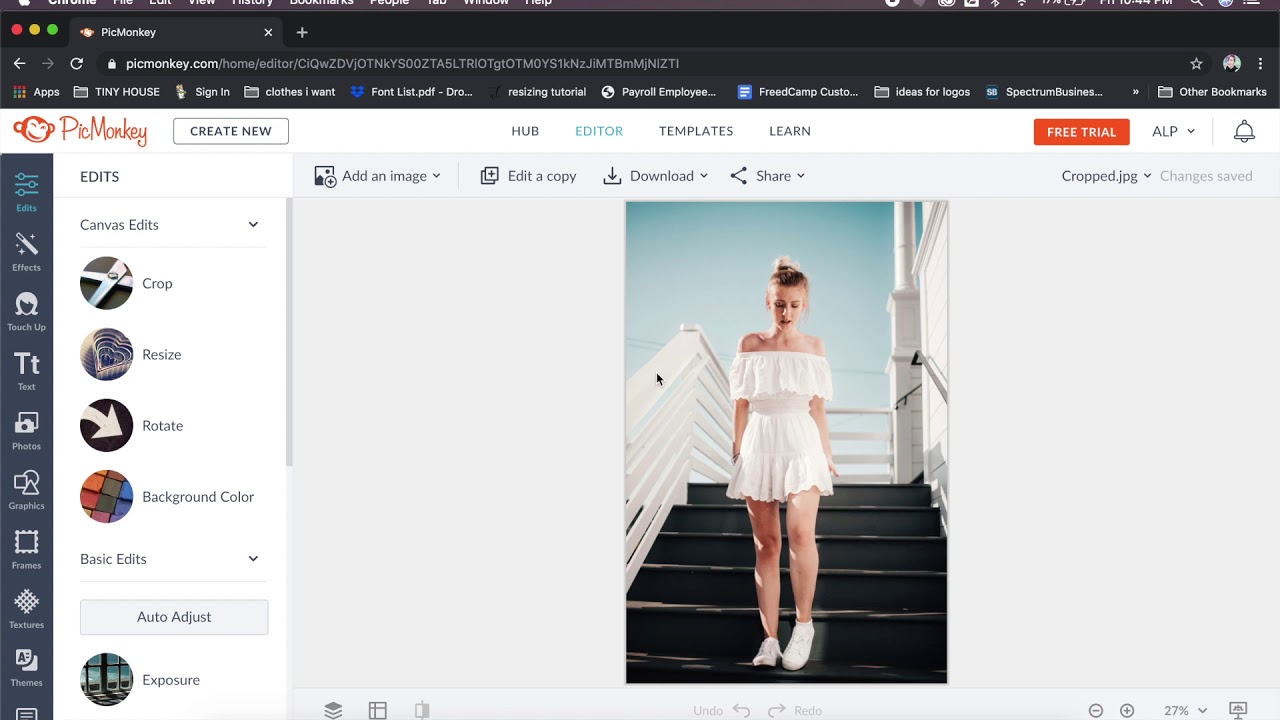The image size is (1280, 720).
Task: Open the clothes i want bookmark folder
Action: click(x=290, y=92)
